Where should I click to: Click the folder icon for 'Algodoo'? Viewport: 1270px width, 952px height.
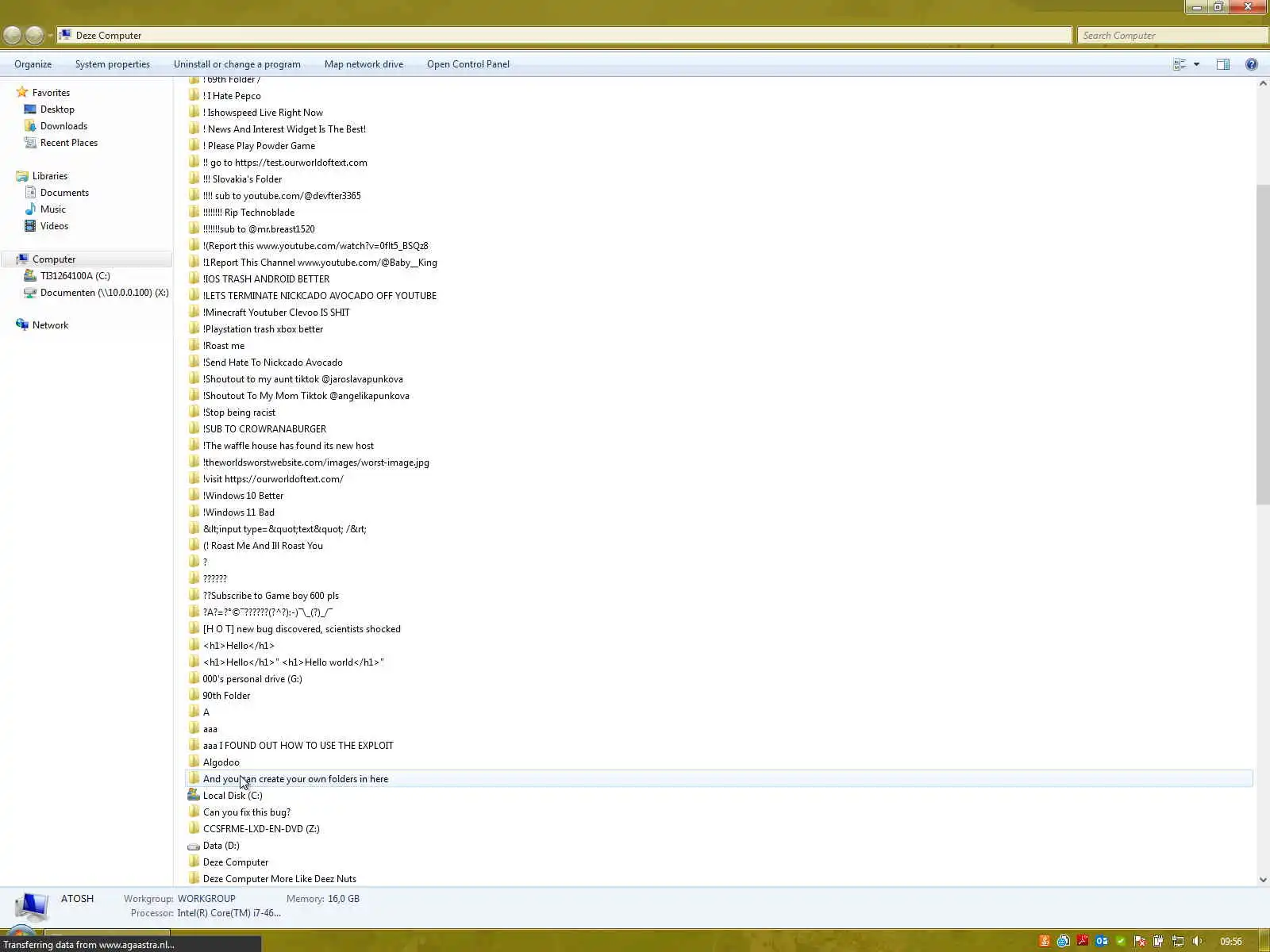[x=194, y=762]
